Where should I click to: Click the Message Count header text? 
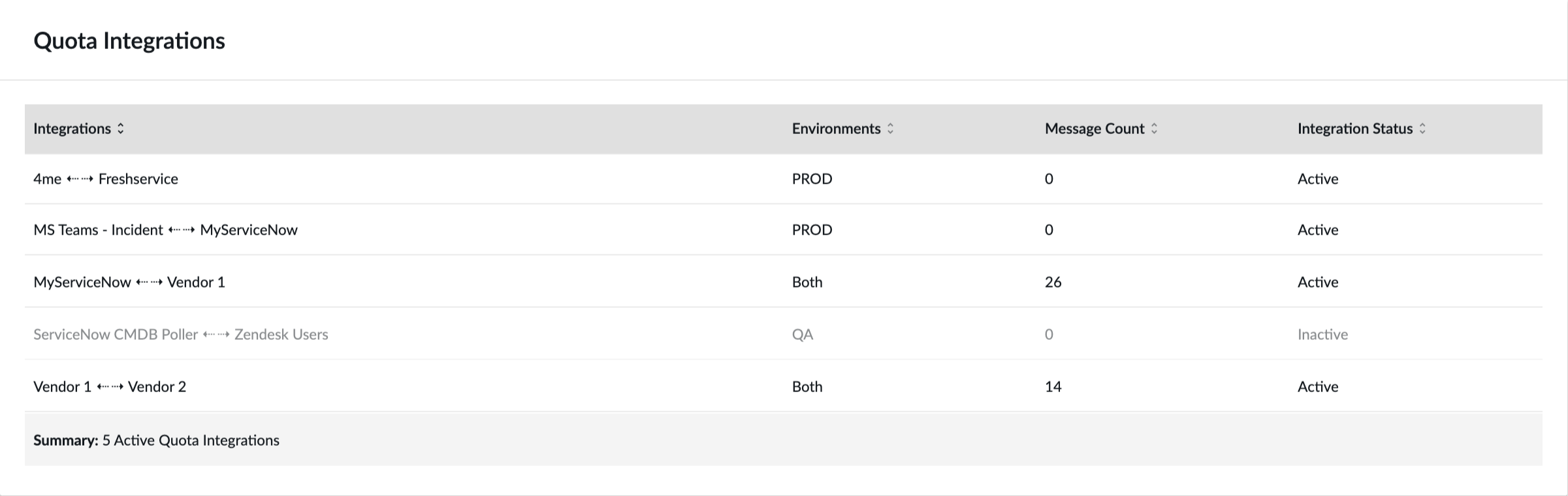1095,129
